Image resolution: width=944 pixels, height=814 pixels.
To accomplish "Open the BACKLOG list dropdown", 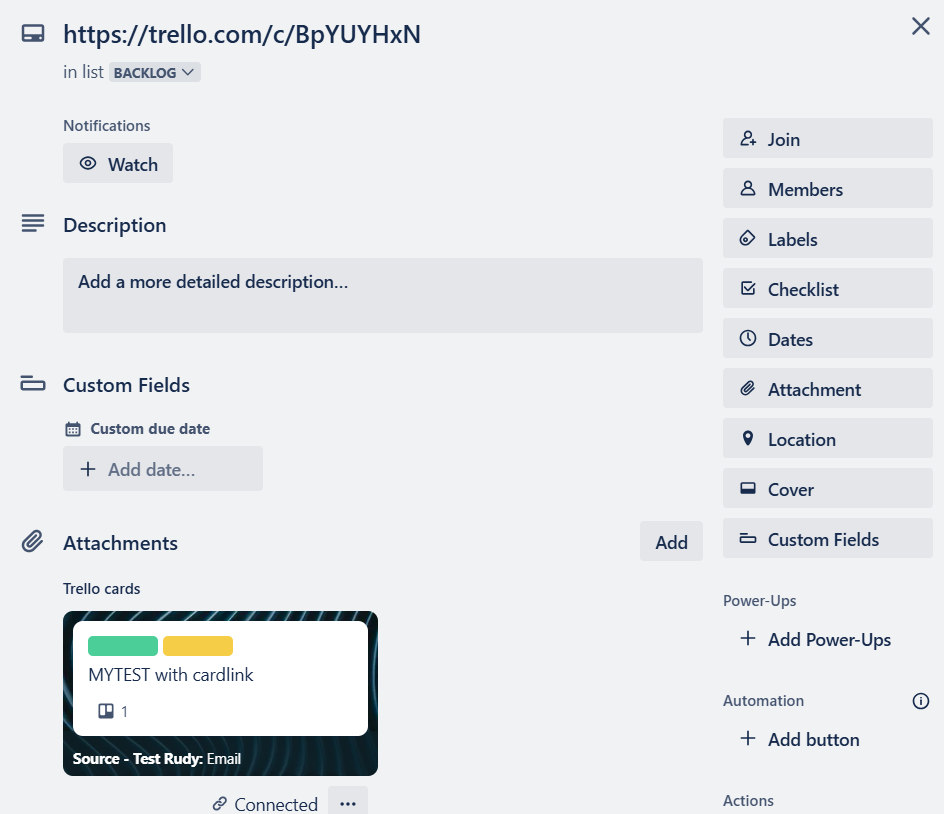I will click(155, 72).
